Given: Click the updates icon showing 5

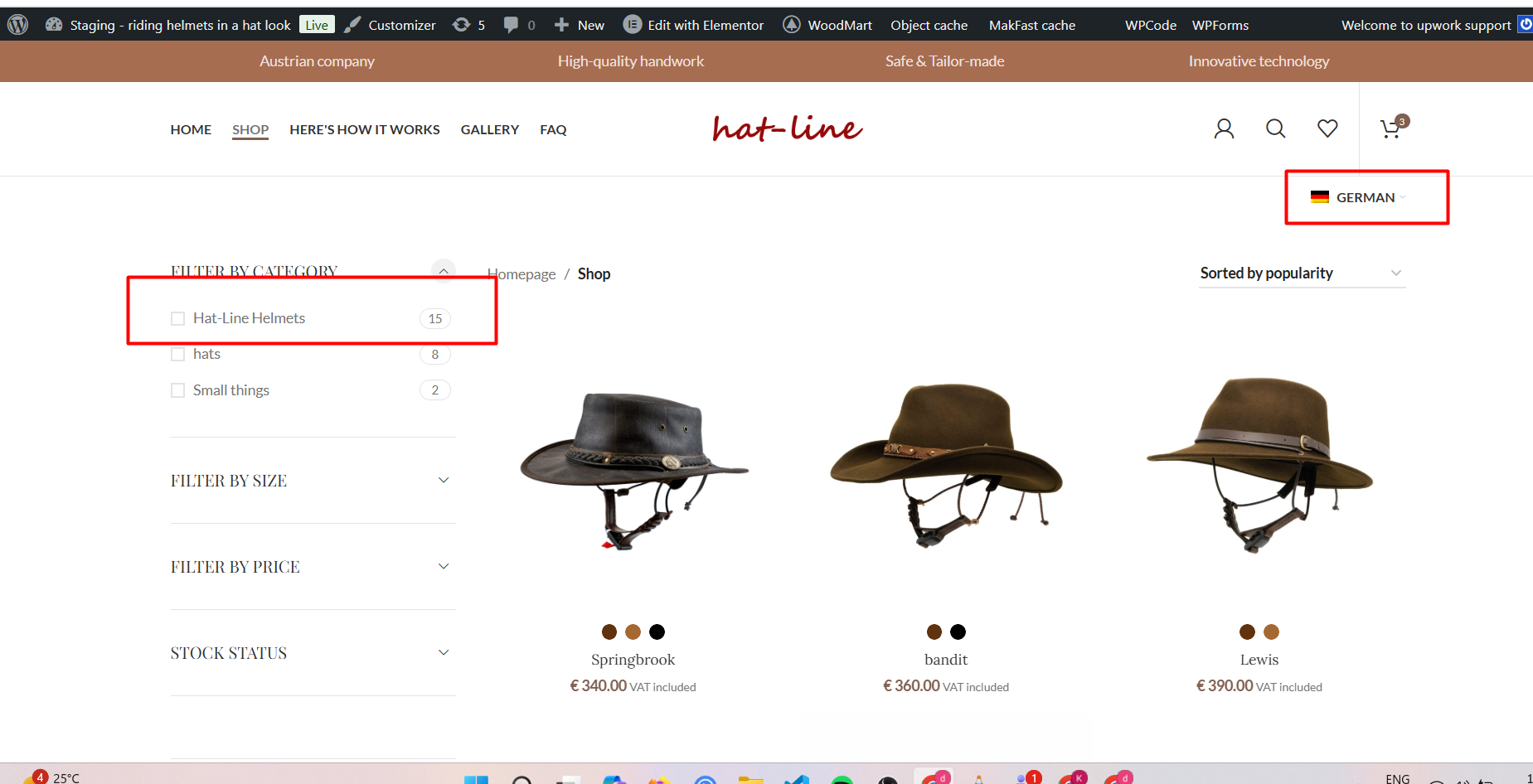Looking at the screenshot, I should pos(468,25).
